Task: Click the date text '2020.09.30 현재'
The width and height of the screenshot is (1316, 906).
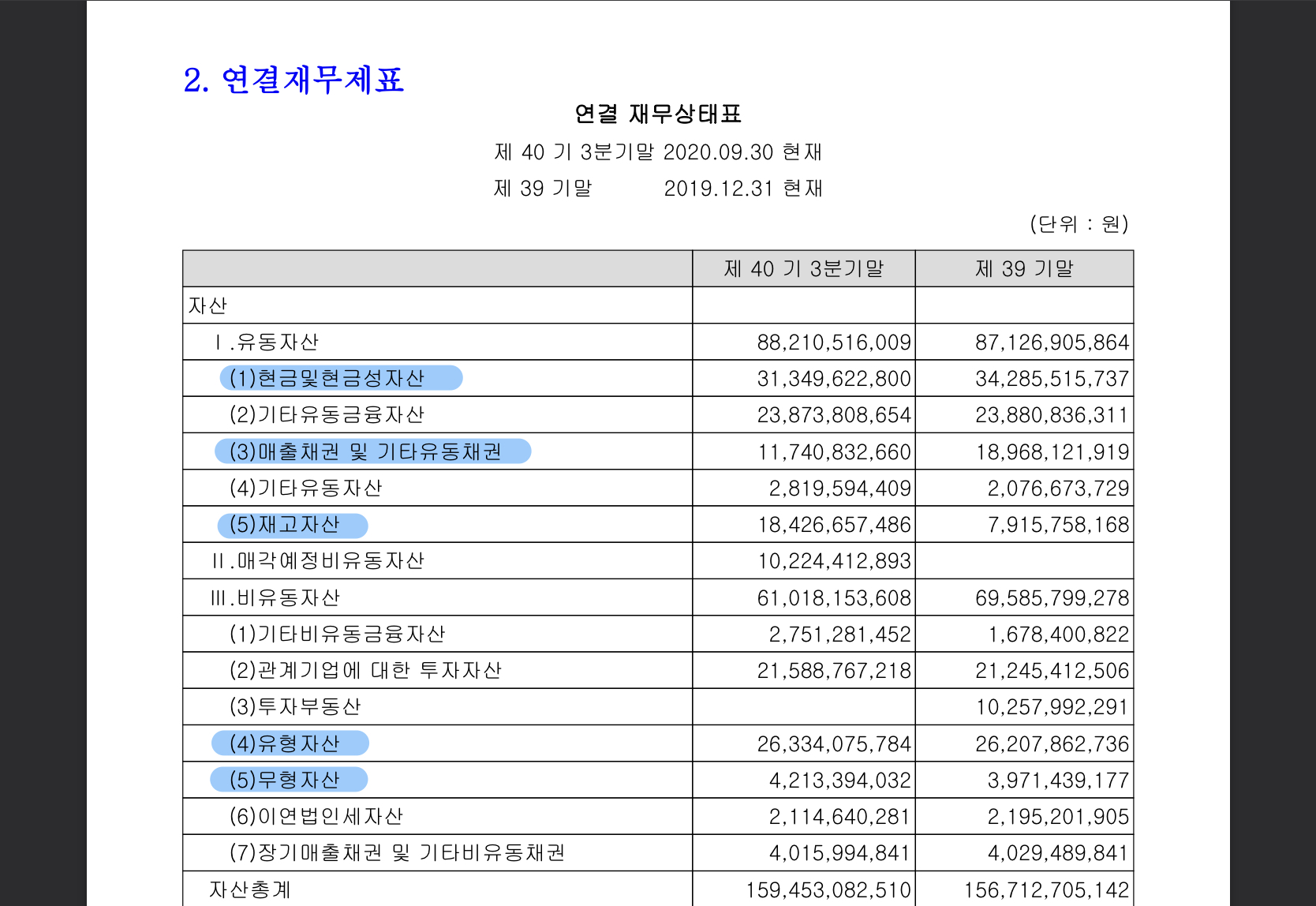Action: tap(742, 152)
